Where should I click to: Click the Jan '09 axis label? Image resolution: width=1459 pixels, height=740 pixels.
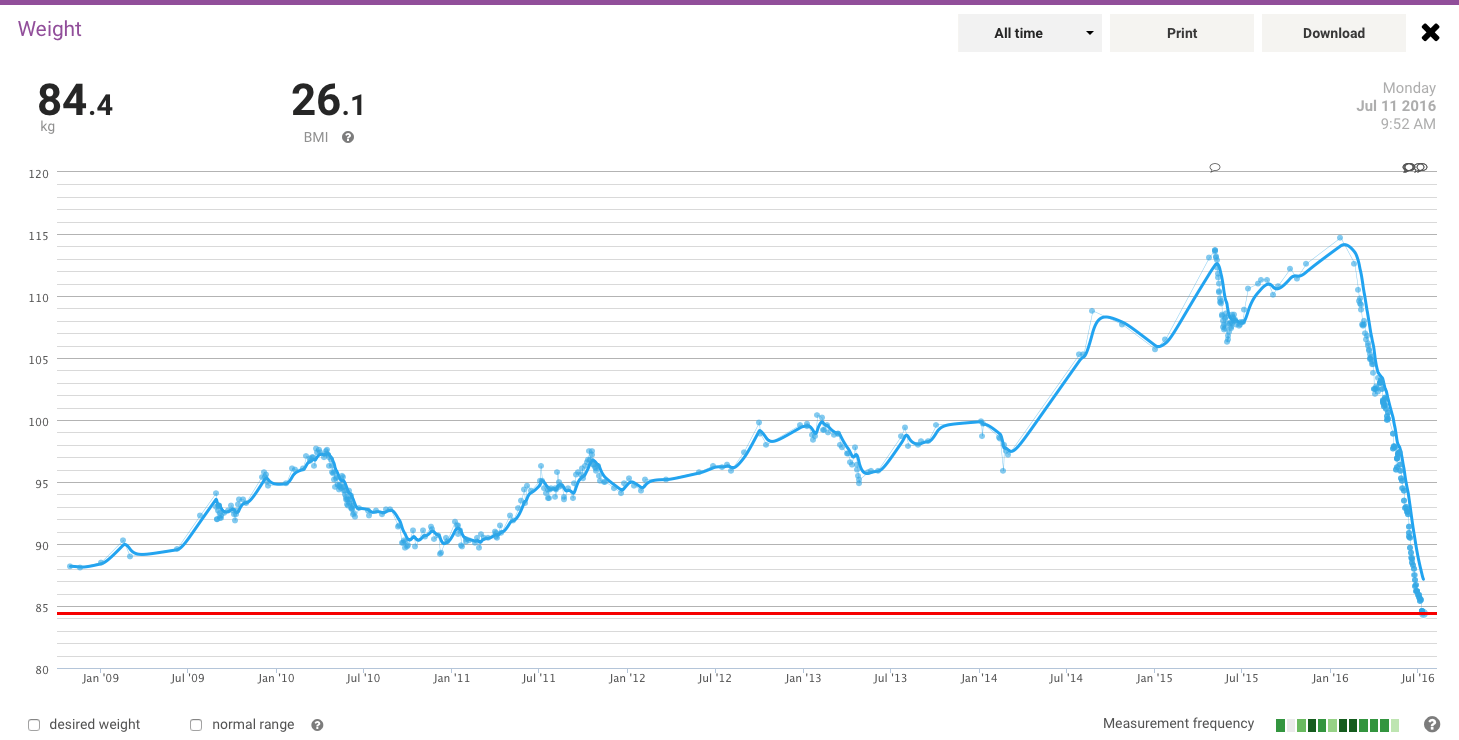click(101, 679)
